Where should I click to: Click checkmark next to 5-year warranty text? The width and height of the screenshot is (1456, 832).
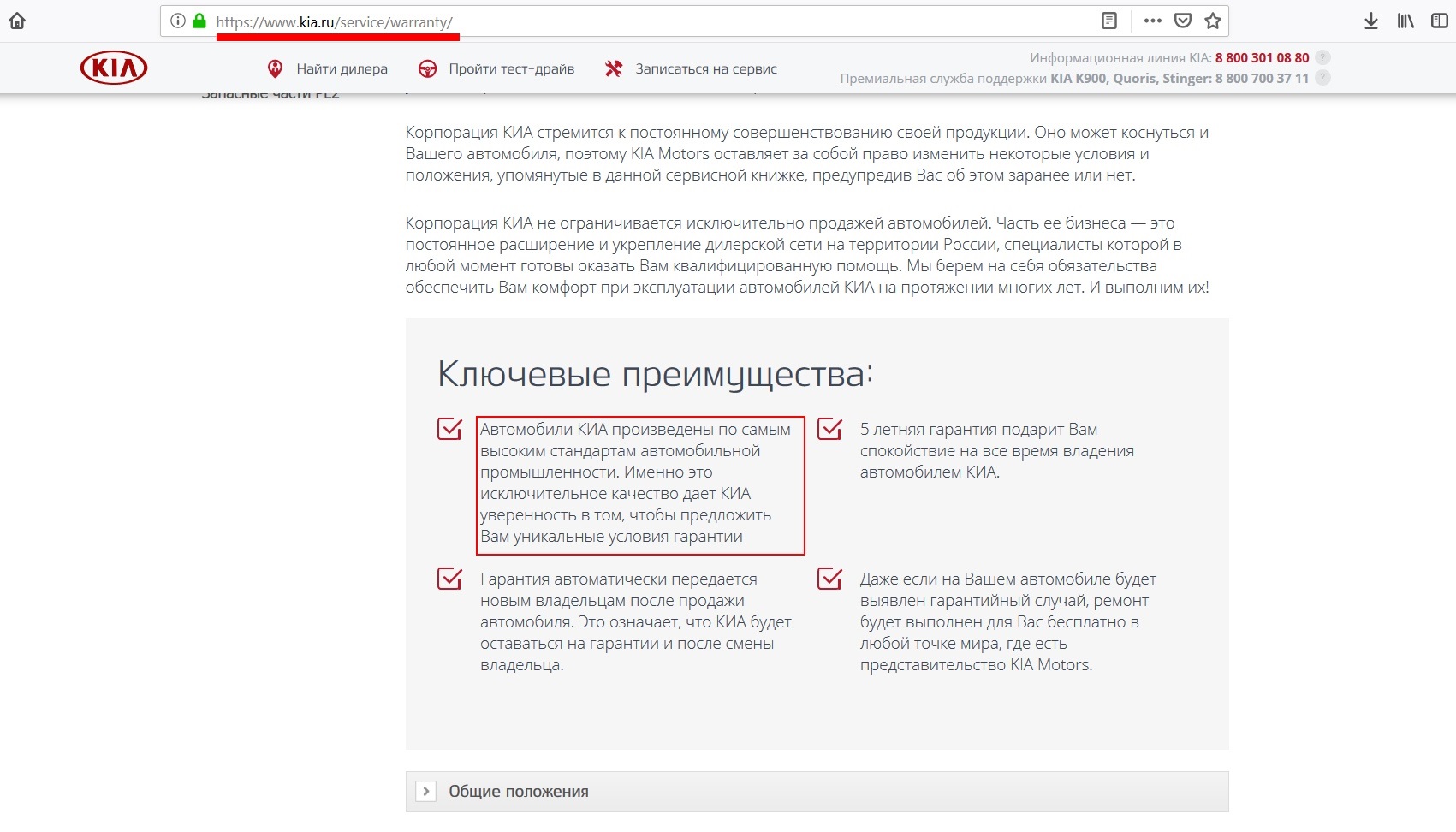829,429
